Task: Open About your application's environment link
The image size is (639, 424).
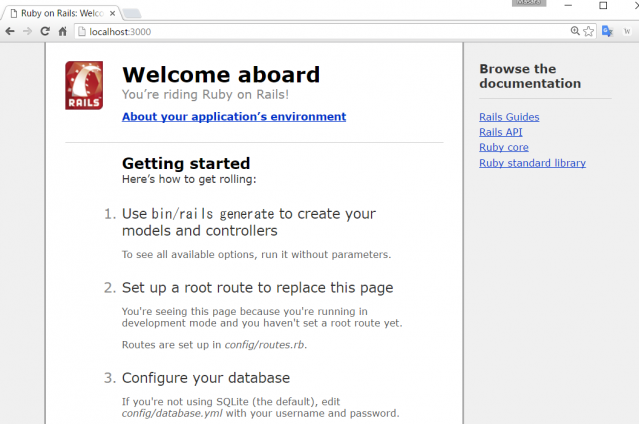Action: (x=234, y=117)
